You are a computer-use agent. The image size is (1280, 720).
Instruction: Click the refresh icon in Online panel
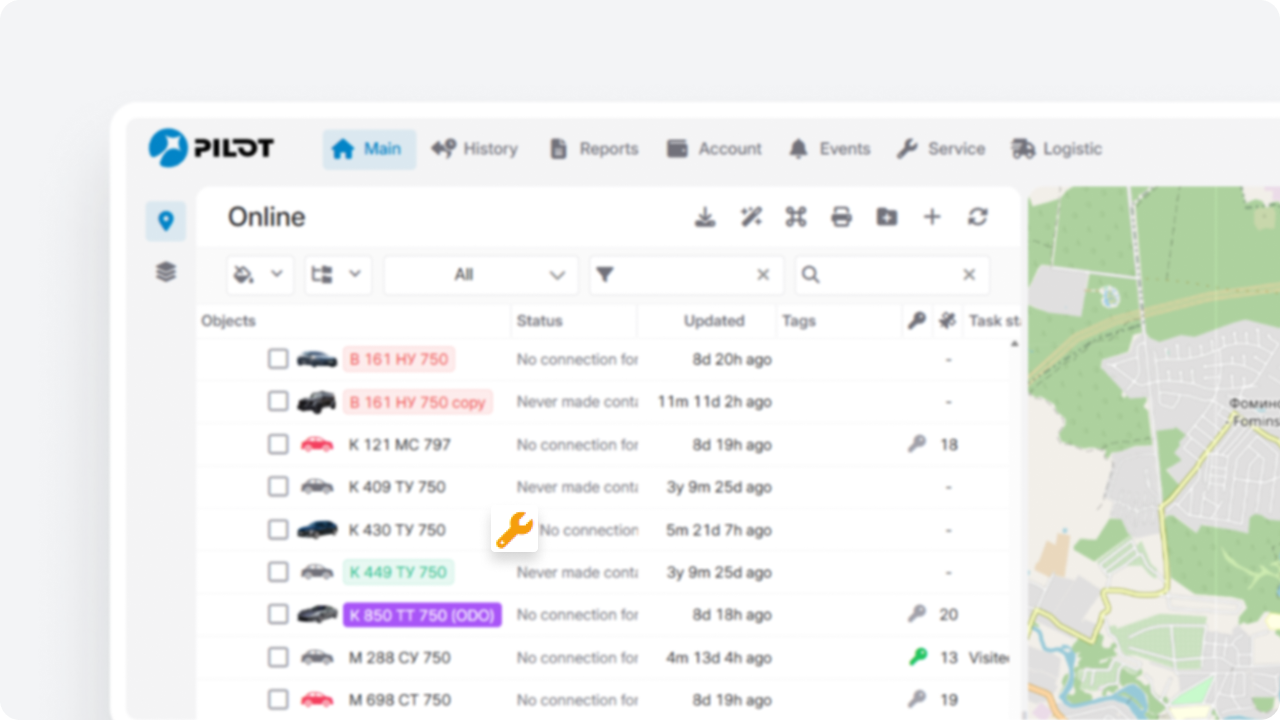pos(977,217)
